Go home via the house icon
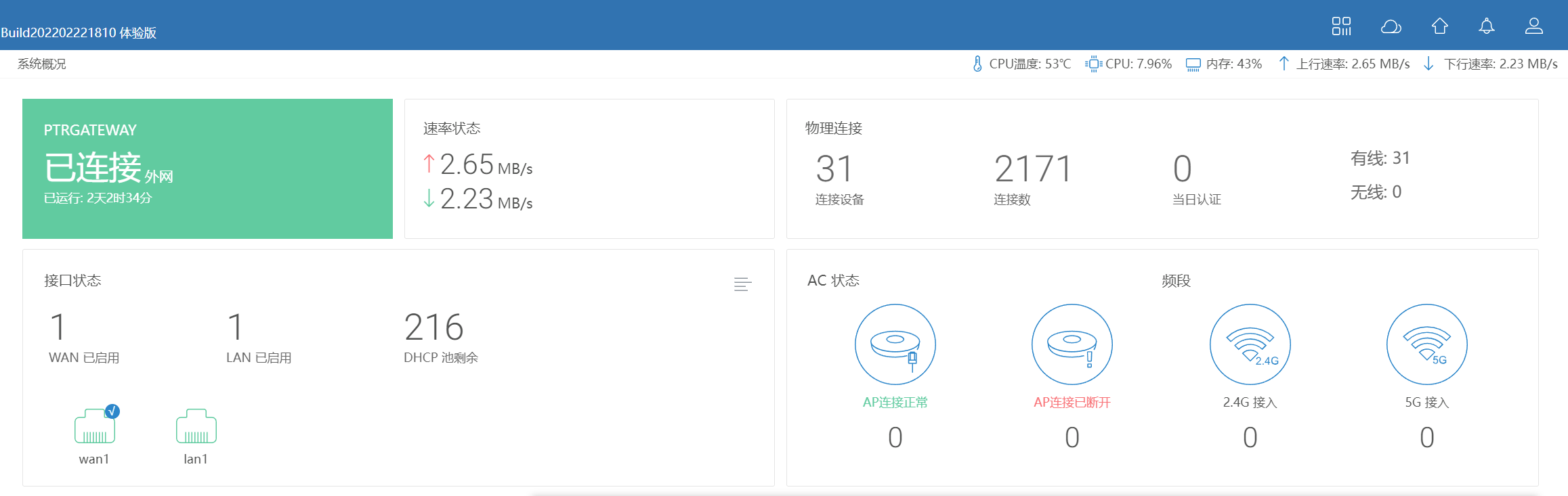1568x496 pixels. (x=1439, y=26)
